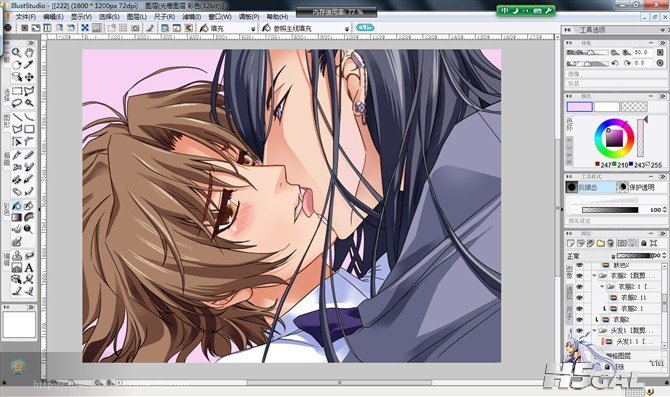Select the pink foreground color swatch
The height and width of the screenshot is (397, 670).
579,107
